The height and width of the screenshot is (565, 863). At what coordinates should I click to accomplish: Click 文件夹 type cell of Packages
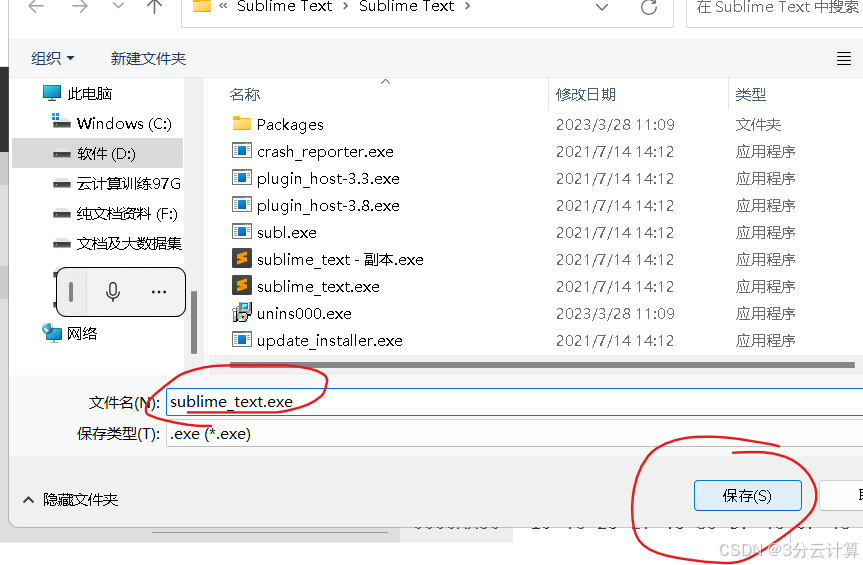(758, 125)
